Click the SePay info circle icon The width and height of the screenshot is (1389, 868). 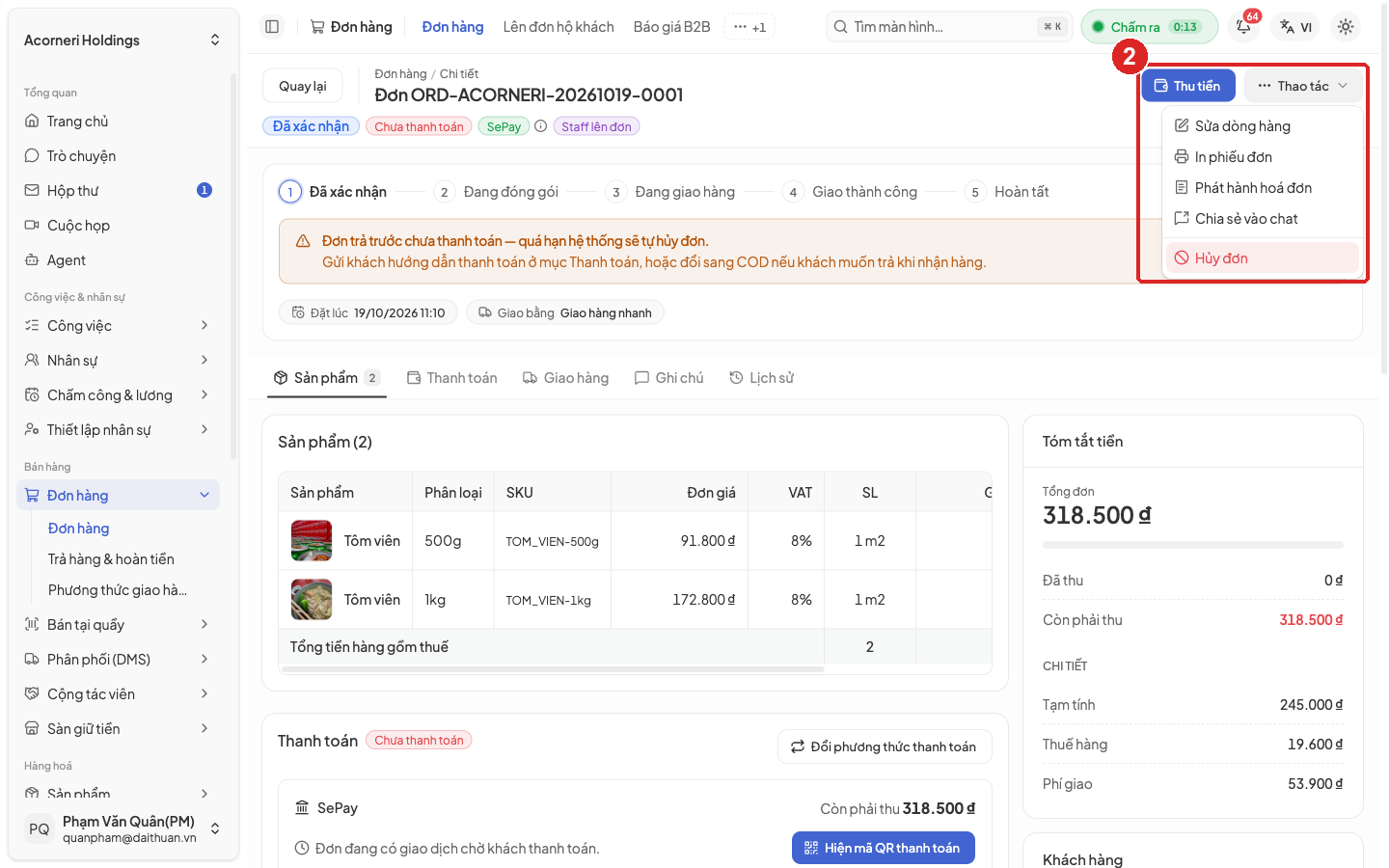[x=541, y=126]
